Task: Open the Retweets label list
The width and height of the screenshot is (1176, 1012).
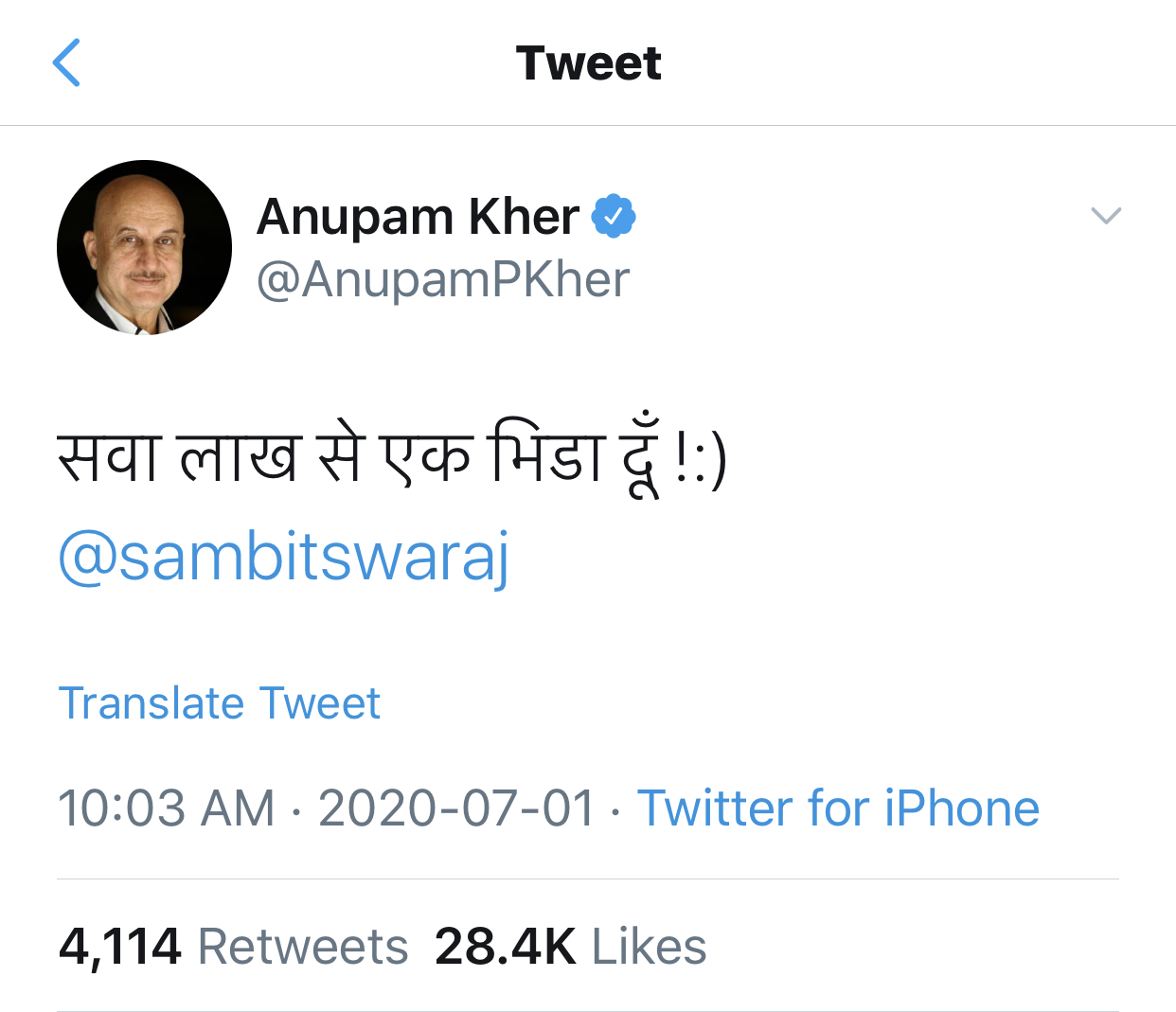Action: point(303,947)
